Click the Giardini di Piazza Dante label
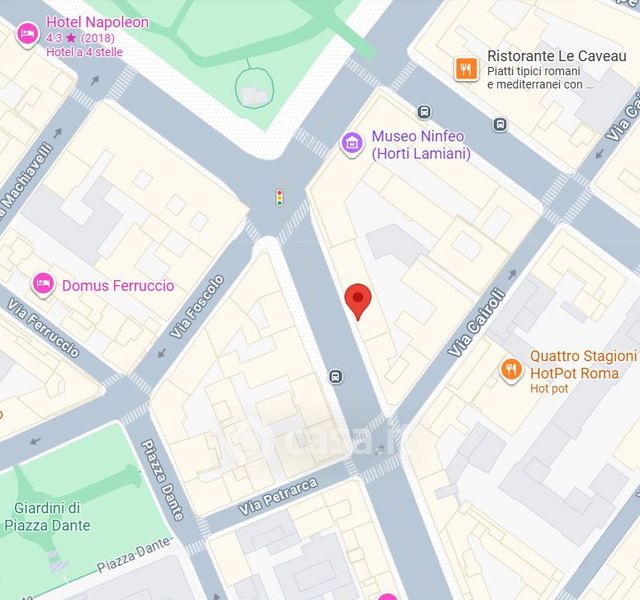This screenshot has height=600, width=640. (47, 516)
